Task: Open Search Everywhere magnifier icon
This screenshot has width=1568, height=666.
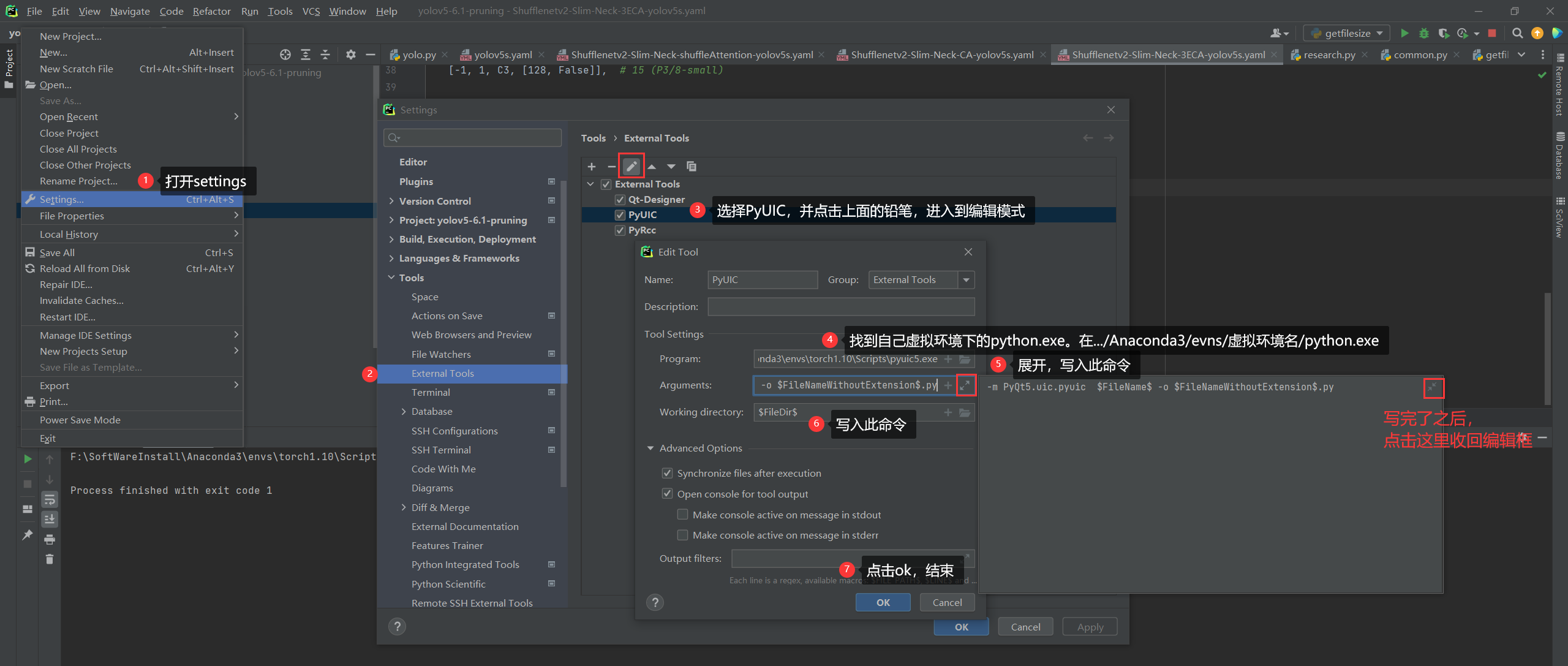Action: click(x=1518, y=33)
